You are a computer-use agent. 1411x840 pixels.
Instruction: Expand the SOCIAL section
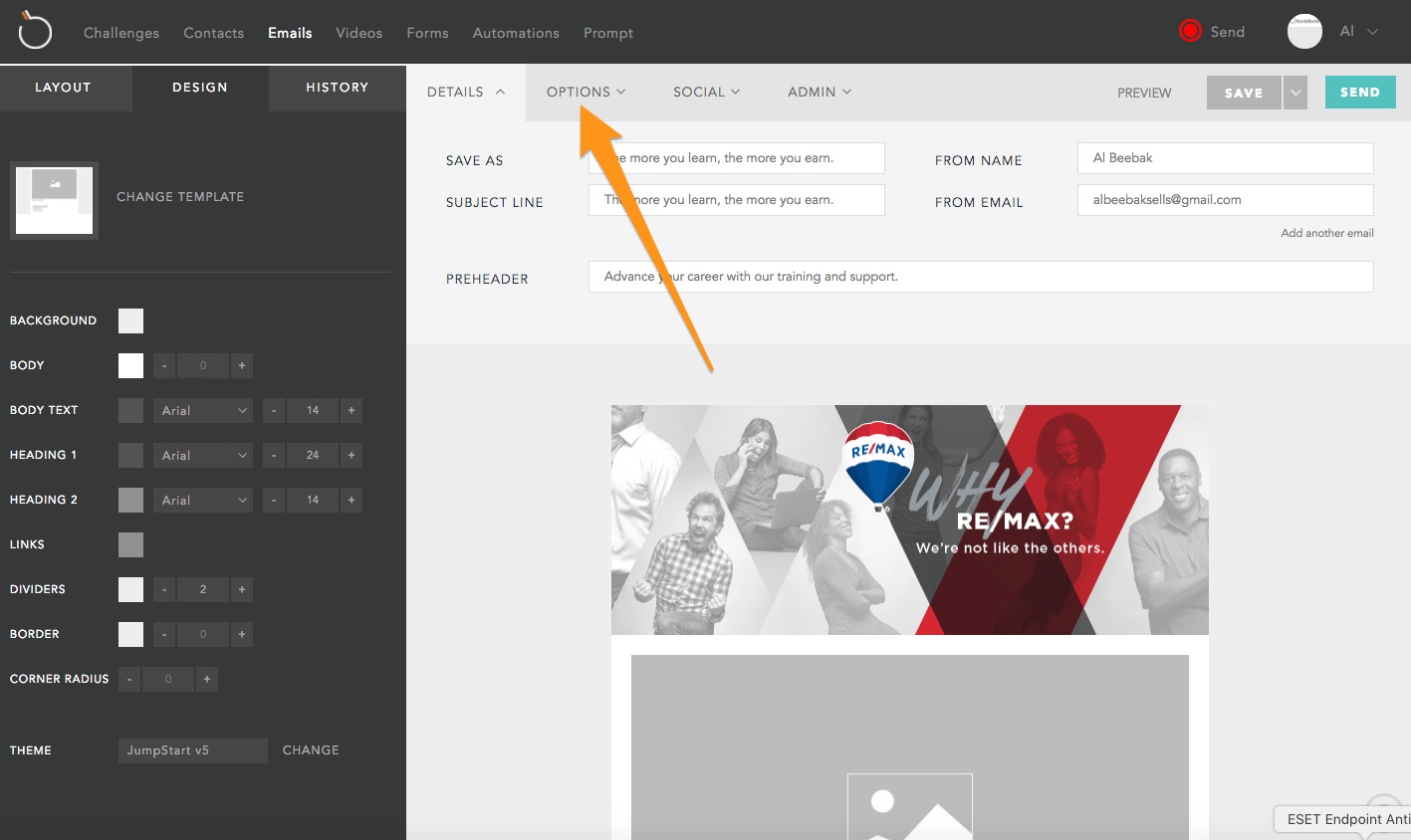706,92
